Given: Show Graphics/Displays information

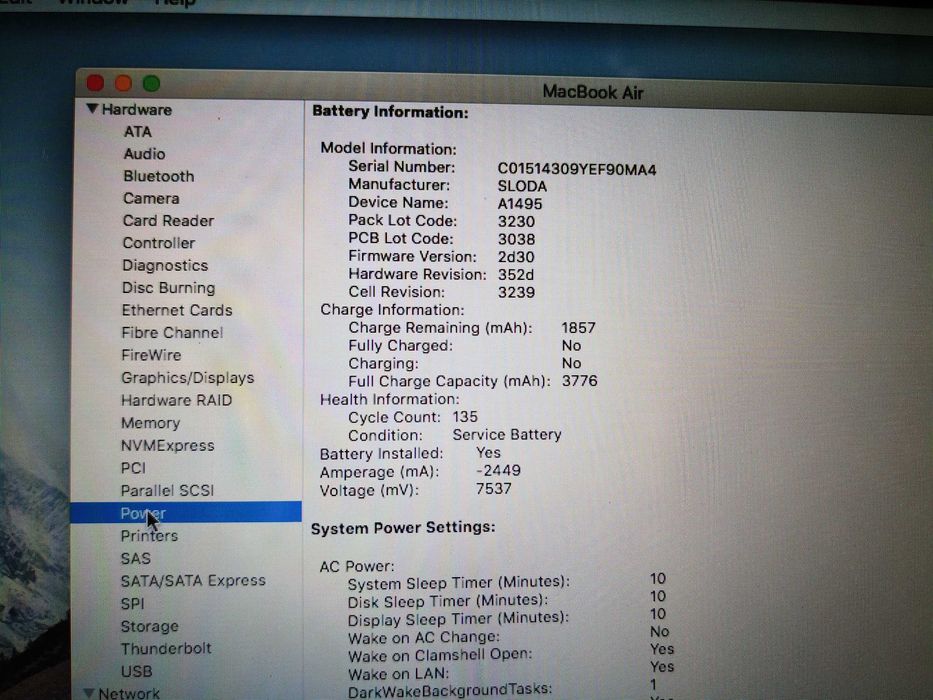Looking at the screenshot, I should [x=187, y=378].
